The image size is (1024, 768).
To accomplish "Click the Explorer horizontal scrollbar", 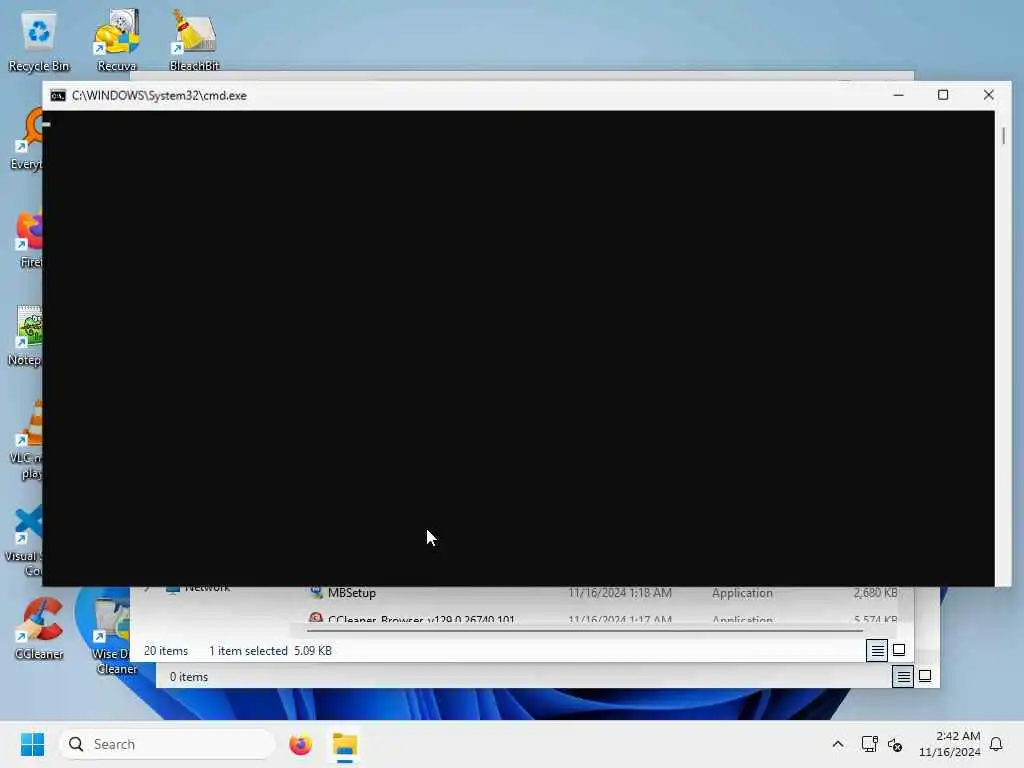I will click(x=584, y=631).
